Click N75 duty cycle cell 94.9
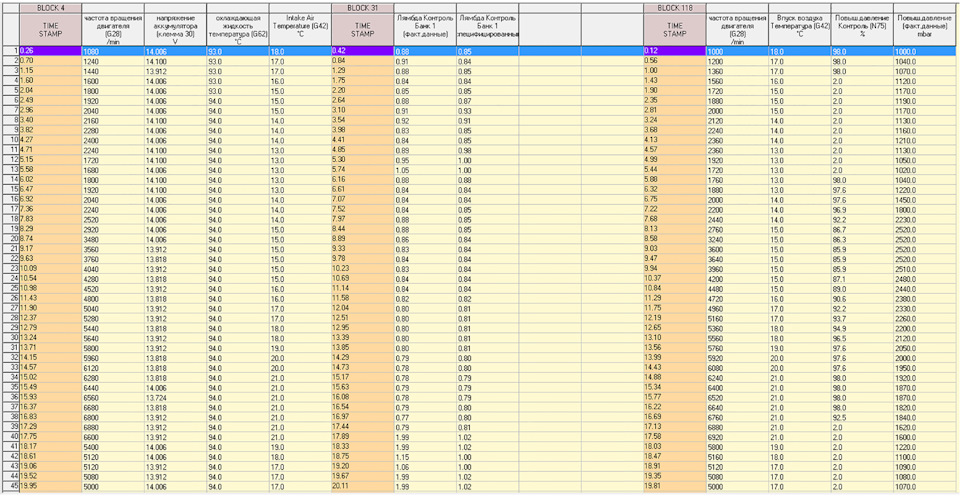Viewport: 960px width, 497px height. (862, 327)
